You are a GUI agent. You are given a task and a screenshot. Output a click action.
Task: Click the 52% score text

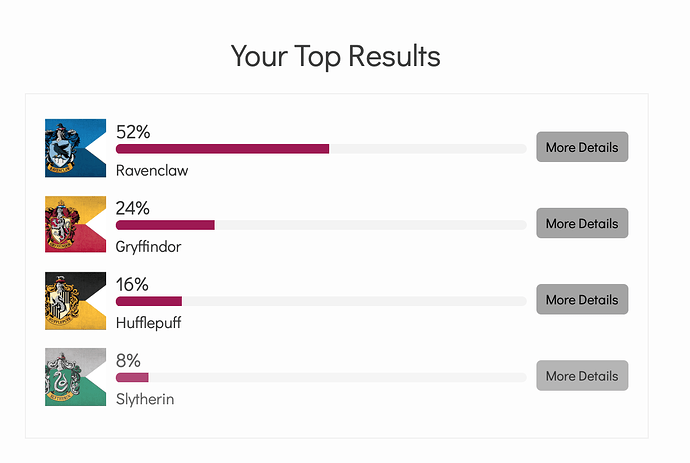pyautogui.click(x=133, y=132)
